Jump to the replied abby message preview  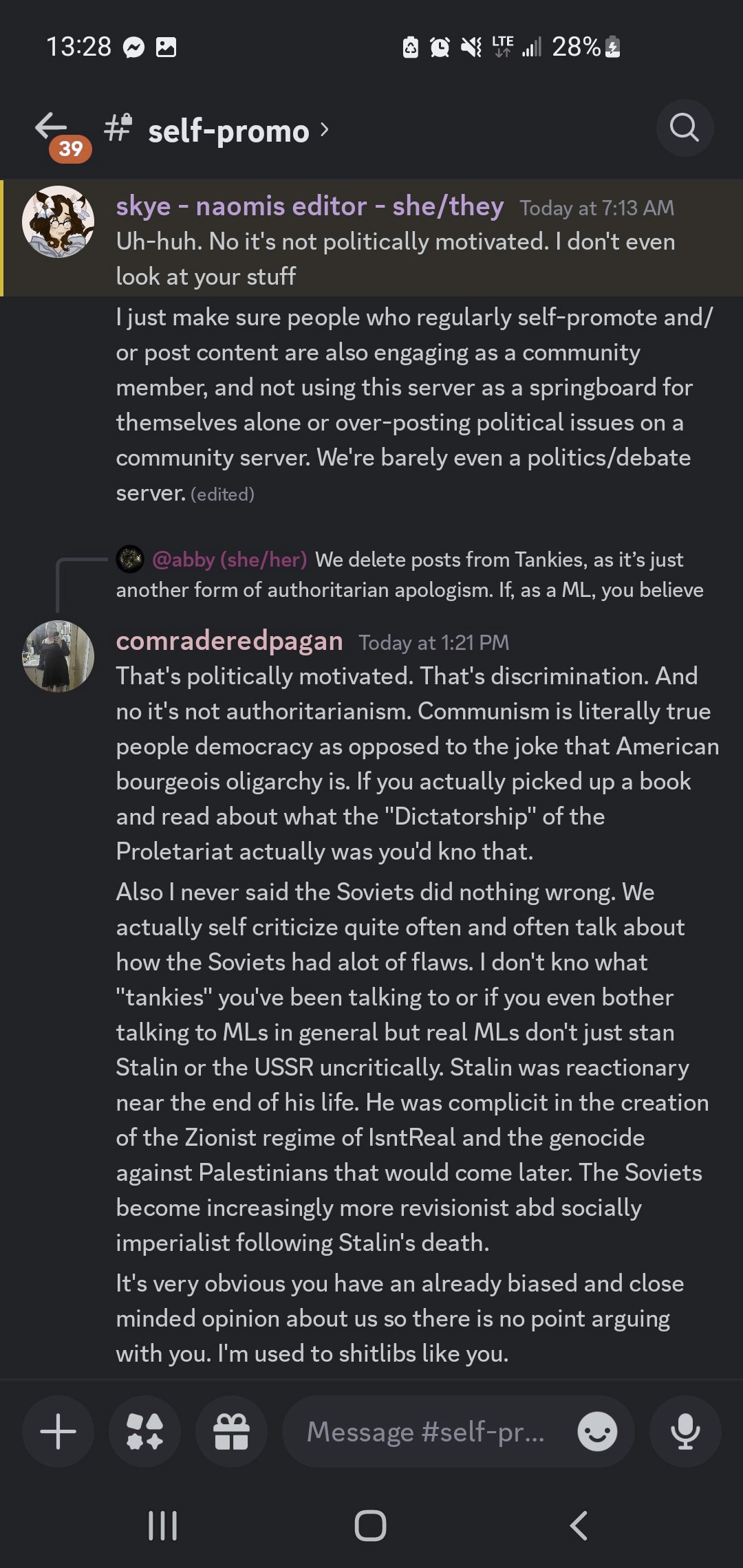[482, 575]
